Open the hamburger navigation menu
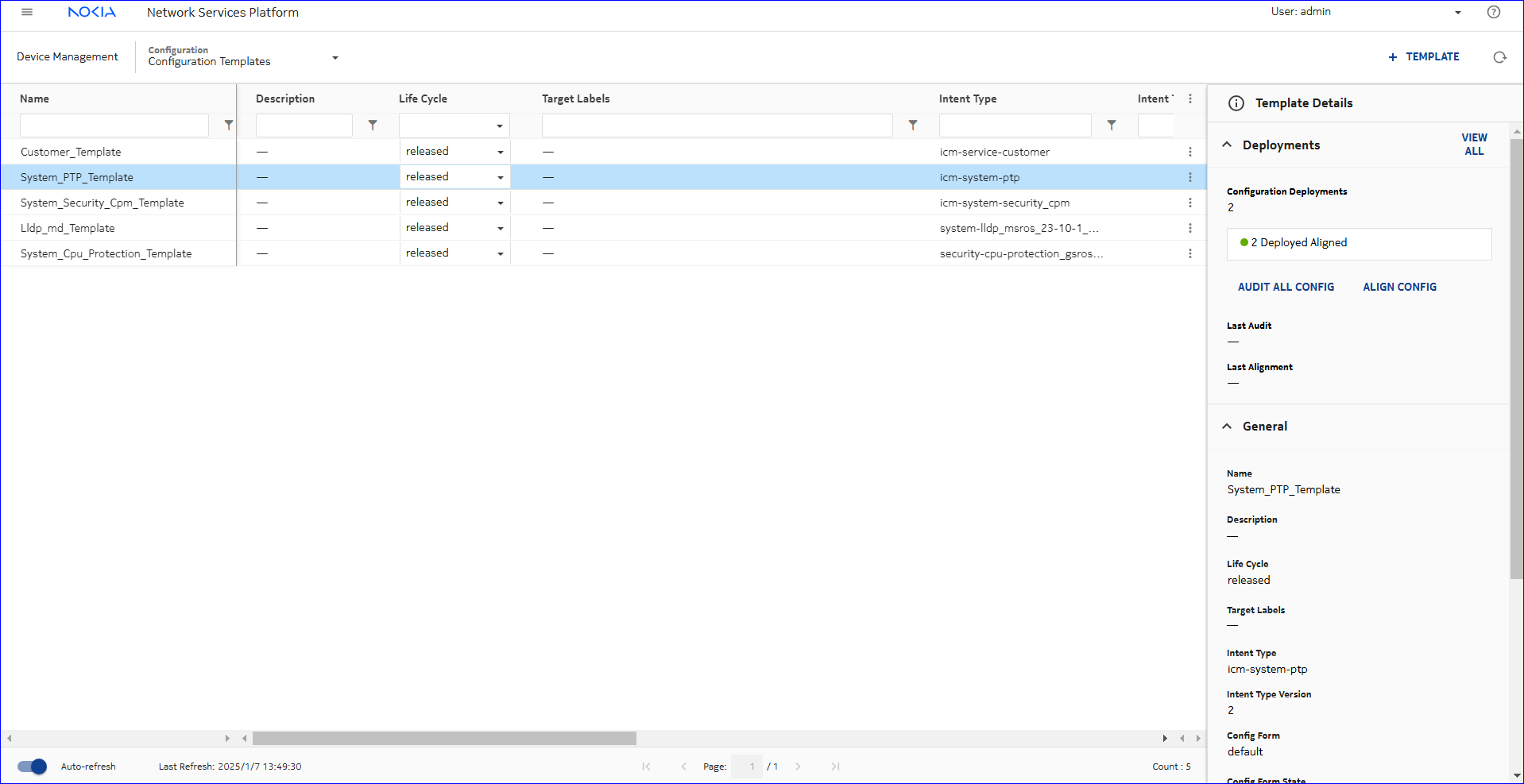Image resolution: width=1524 pixels, height=784 pixels. pos(27,12)
